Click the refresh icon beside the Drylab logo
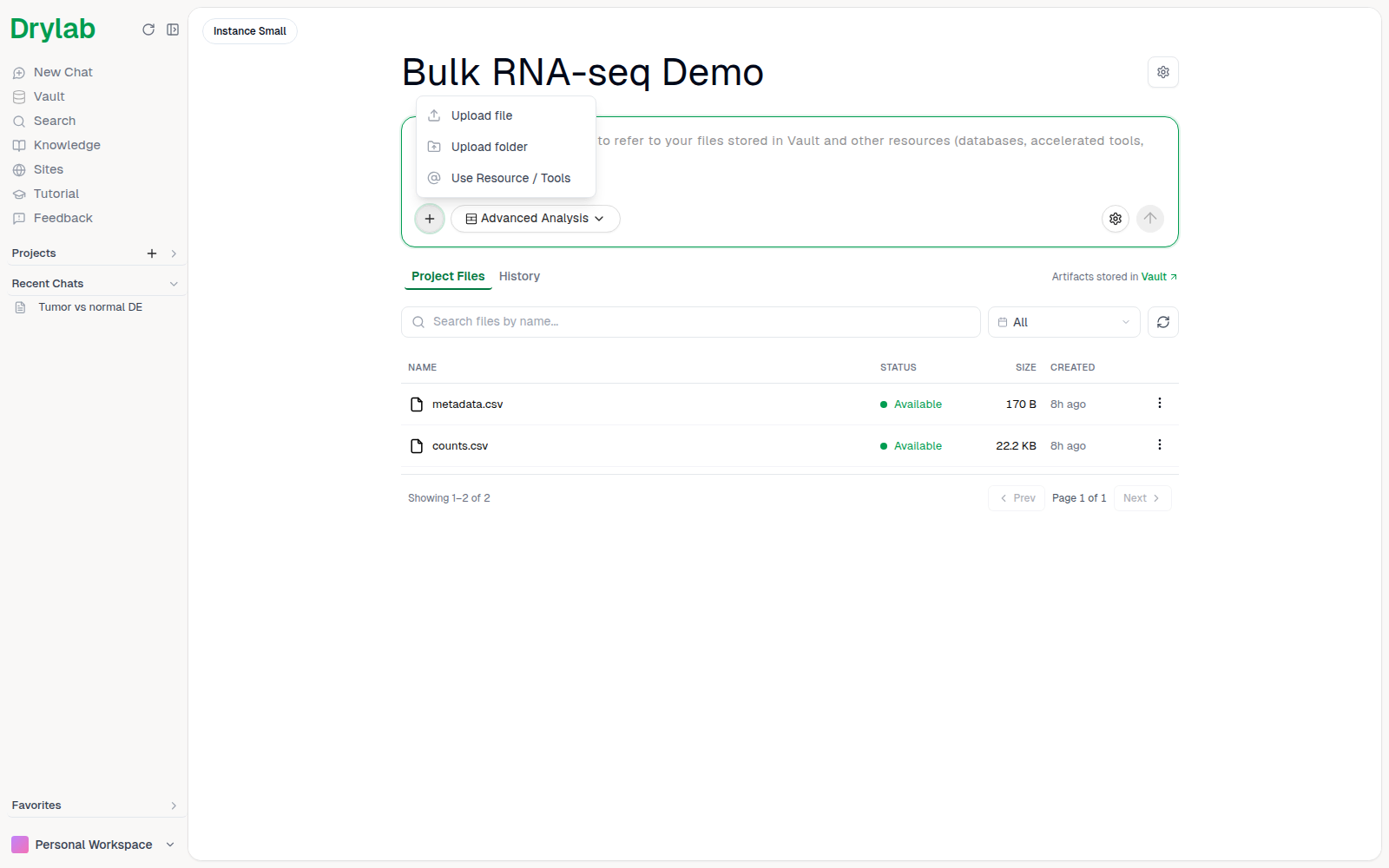The image size is (1389, 868). pyautogui.click(x=148, y=30)
